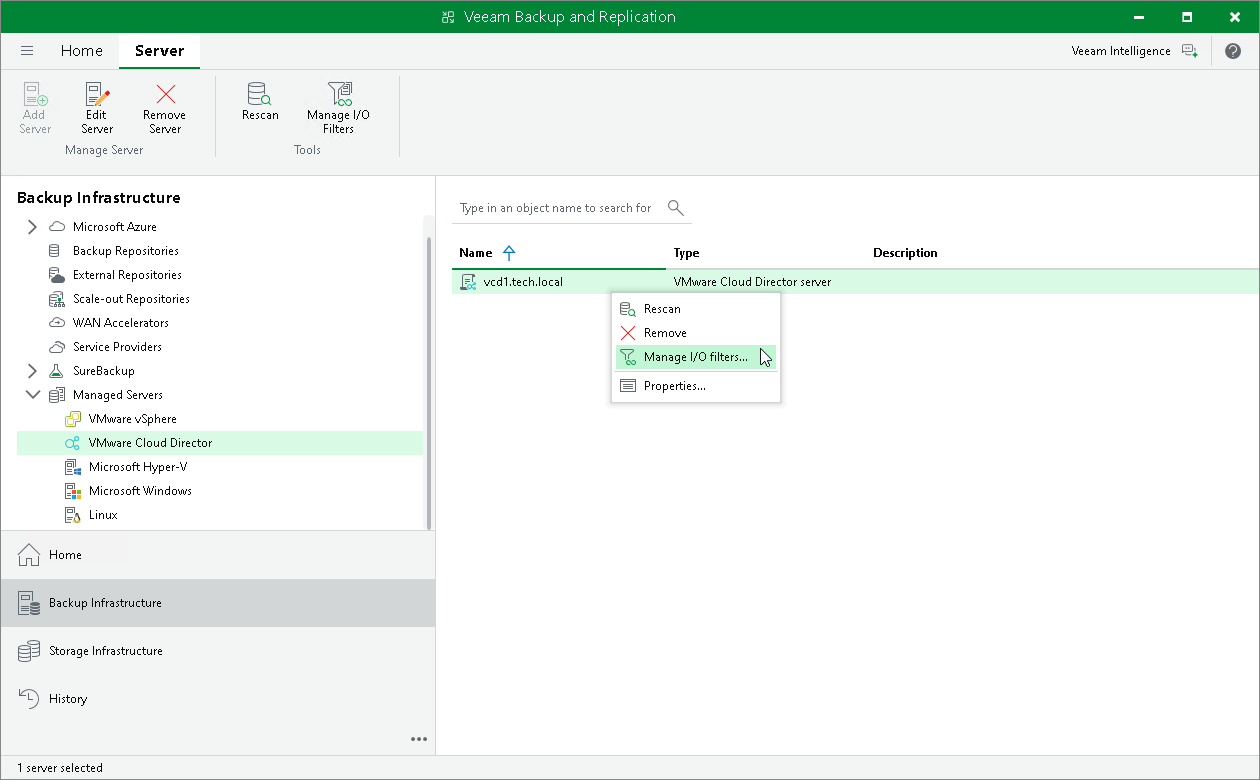Click the Add Server ribbon icon

click(35, 95)
